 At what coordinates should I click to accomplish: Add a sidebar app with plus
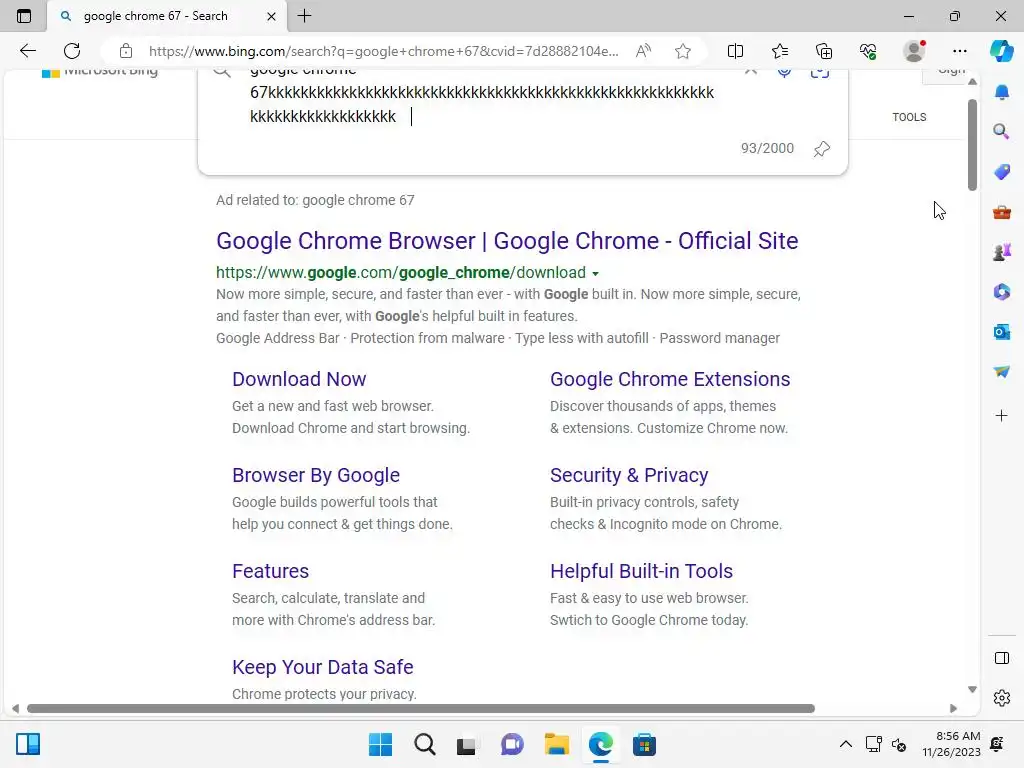[x=1002, y=415]
